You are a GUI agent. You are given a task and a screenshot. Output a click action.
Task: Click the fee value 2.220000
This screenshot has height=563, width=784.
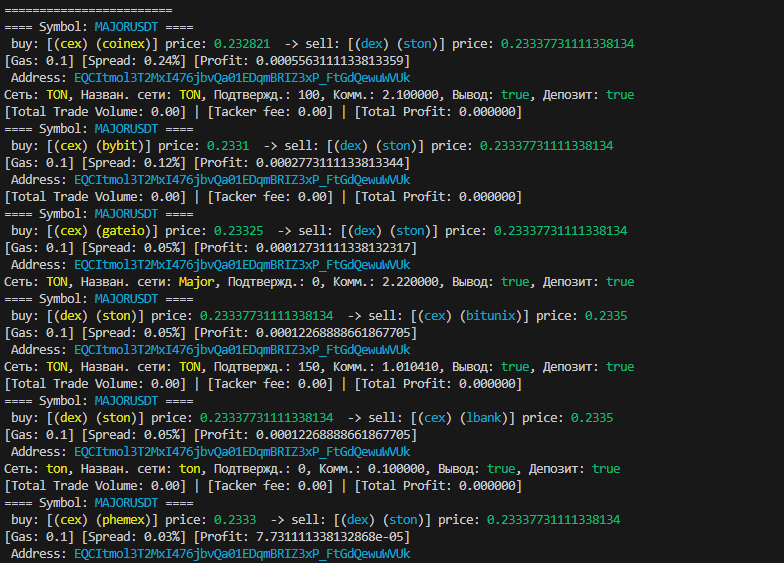(410, 282)
